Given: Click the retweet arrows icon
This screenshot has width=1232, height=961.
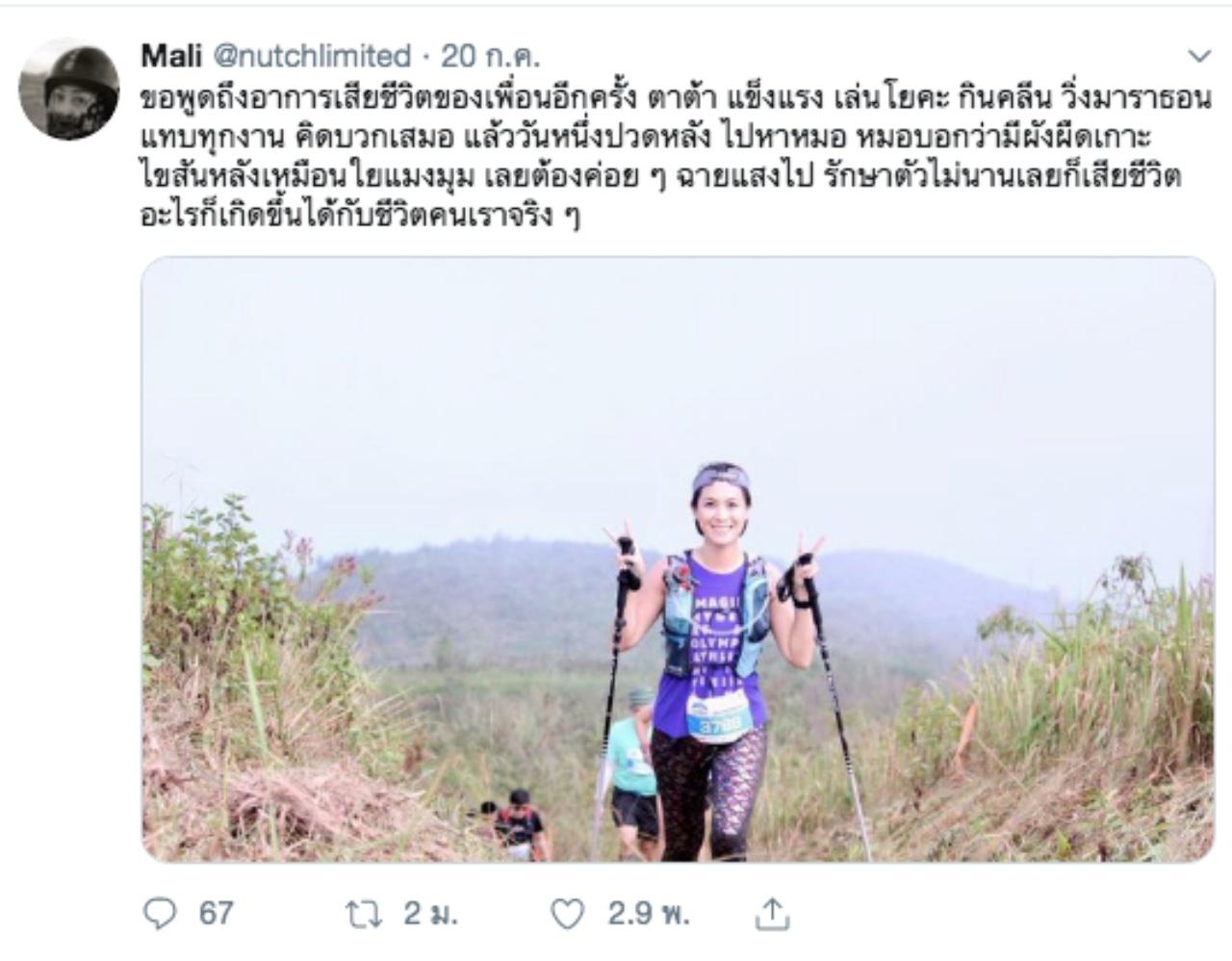Looking at the screenshot, I should coord(365,914).
